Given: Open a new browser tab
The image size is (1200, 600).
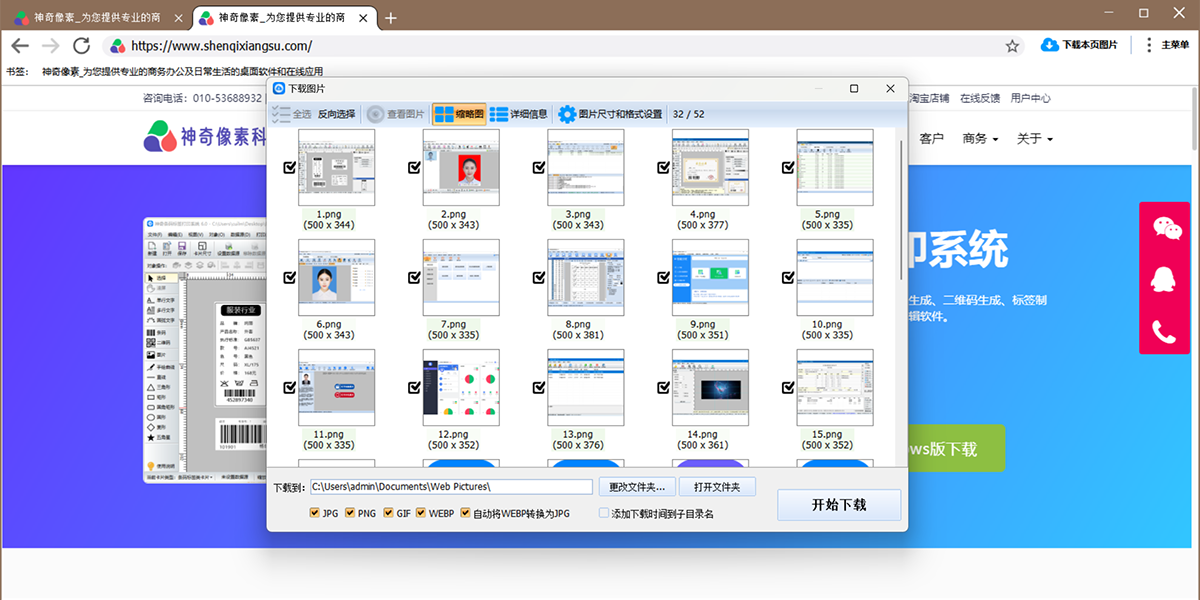Looking at the screenshot, I should point(391,17).
